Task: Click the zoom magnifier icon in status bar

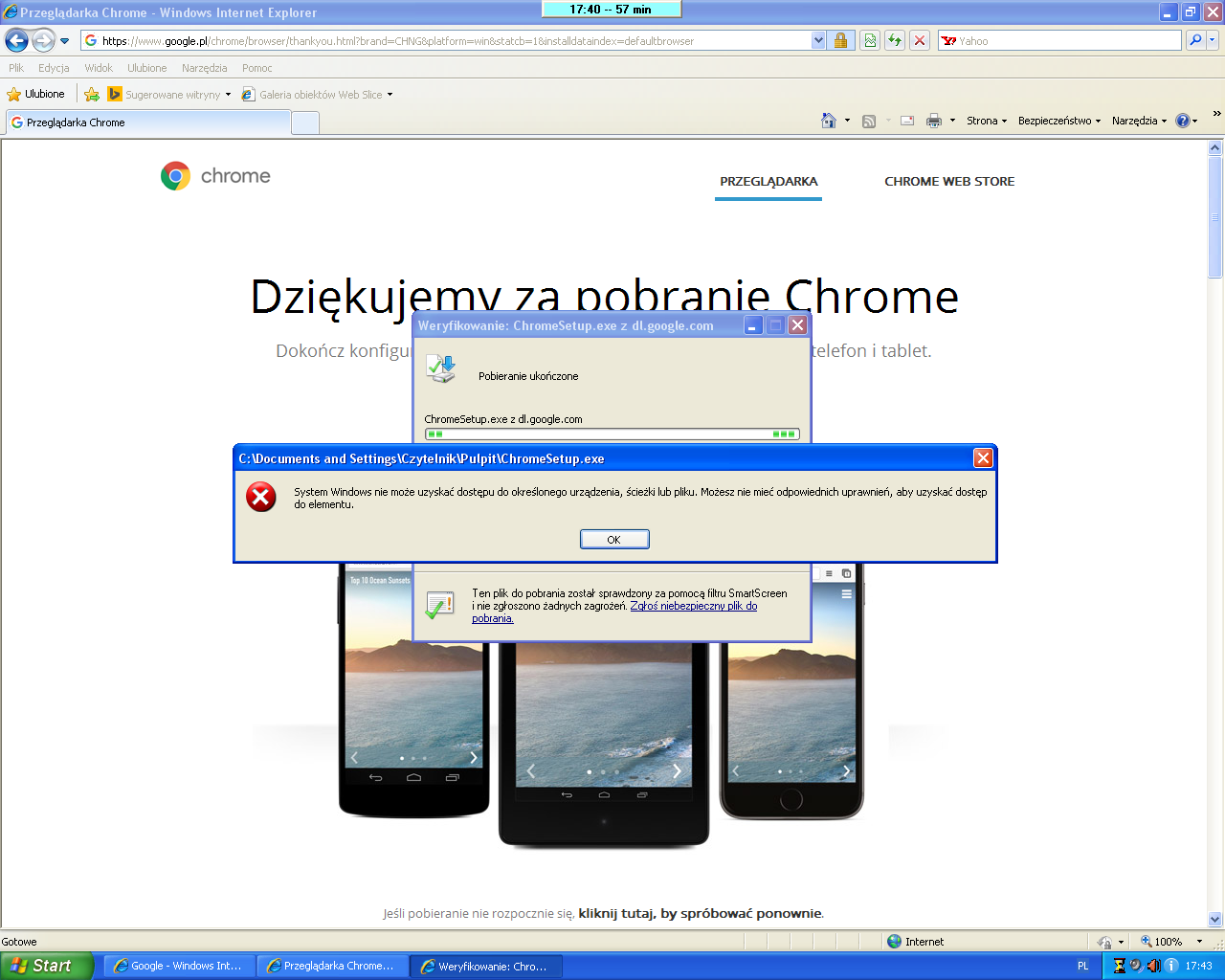Action: 1146,942
